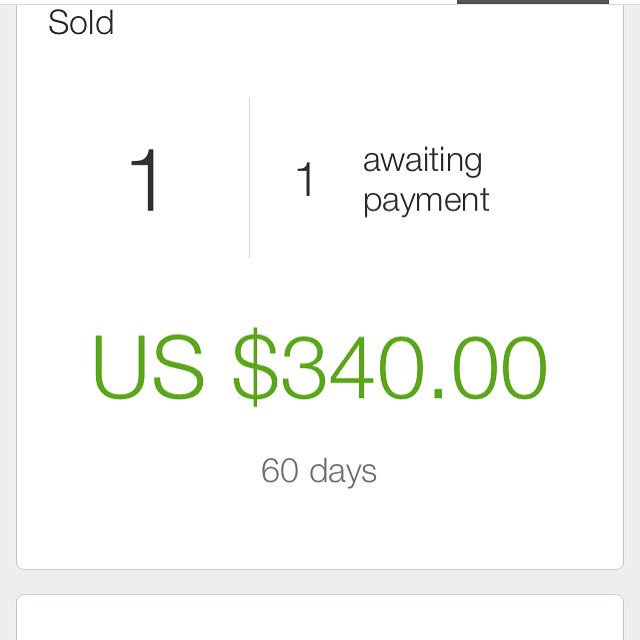Image resolution: width=640 pixels, height=640 pixels.
Task: Open the awaiting payment label
Action: 426,182
